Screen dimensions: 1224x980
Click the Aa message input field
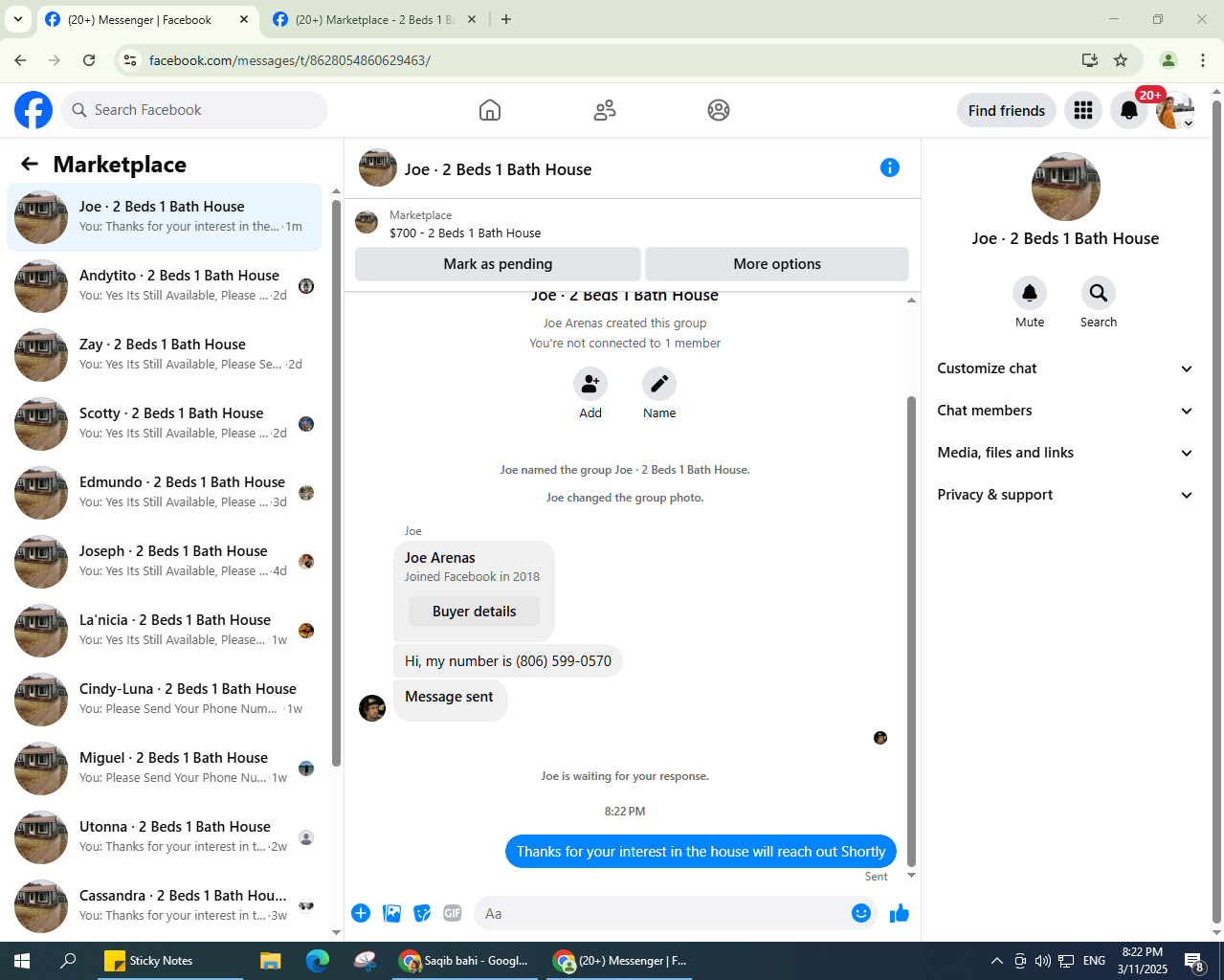pyautogui.click(x=662, y=913)
